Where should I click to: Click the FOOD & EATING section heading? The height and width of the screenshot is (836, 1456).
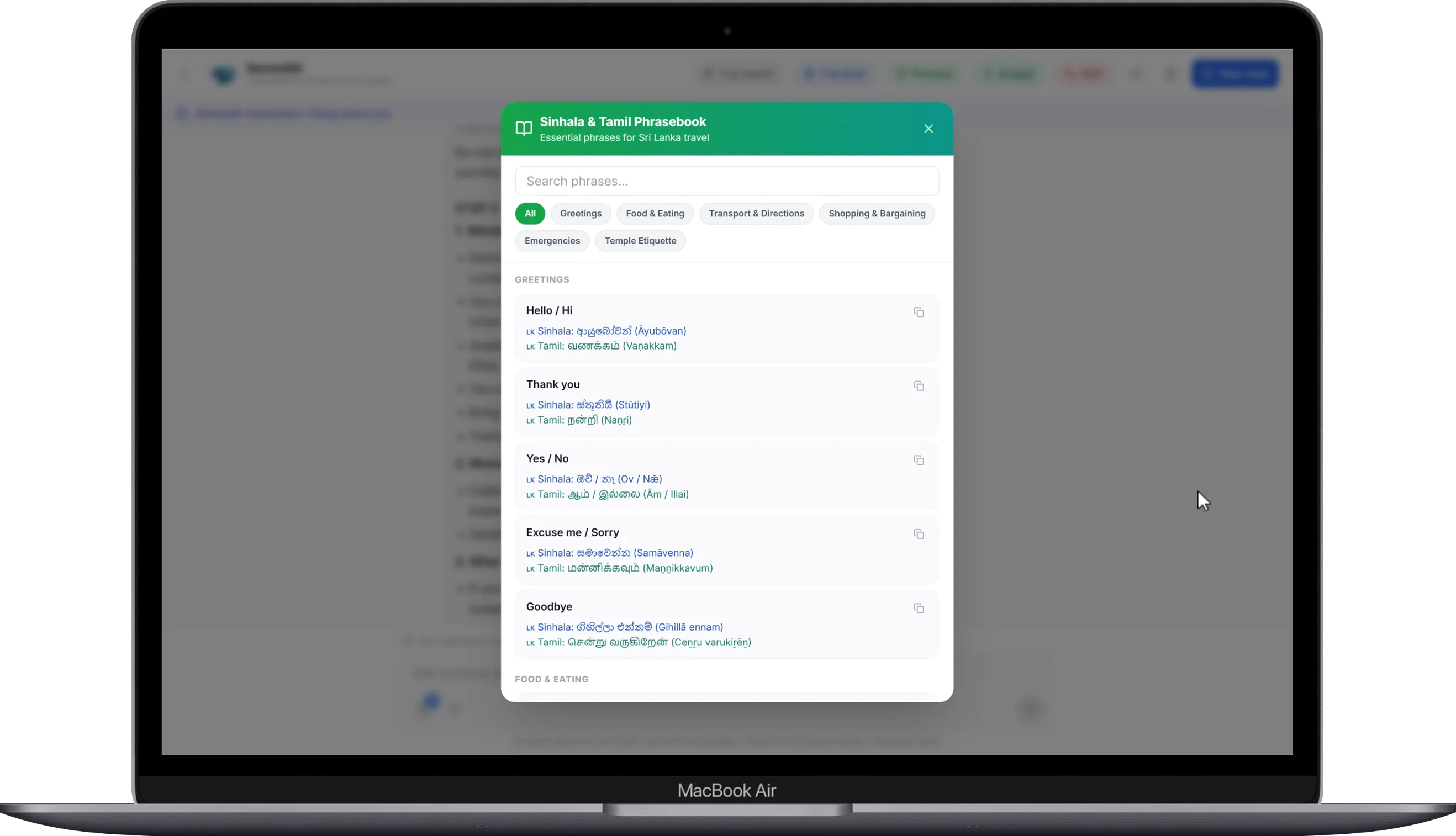[551, 679]
